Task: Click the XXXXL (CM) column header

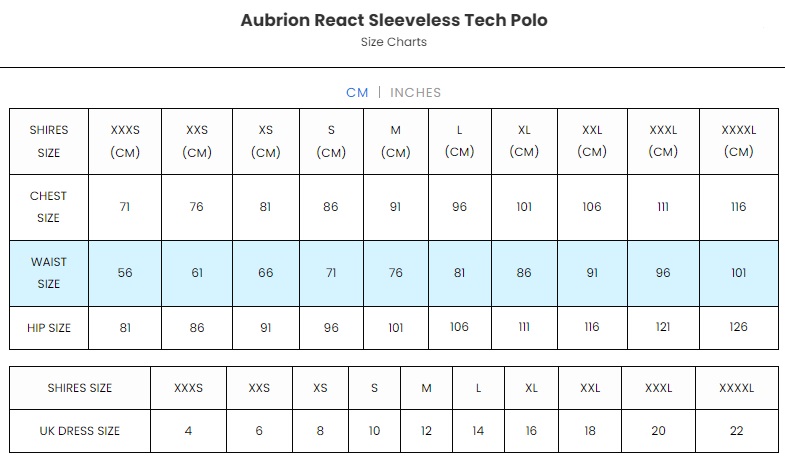Action: pyautogui.click(x=738, y=141)
